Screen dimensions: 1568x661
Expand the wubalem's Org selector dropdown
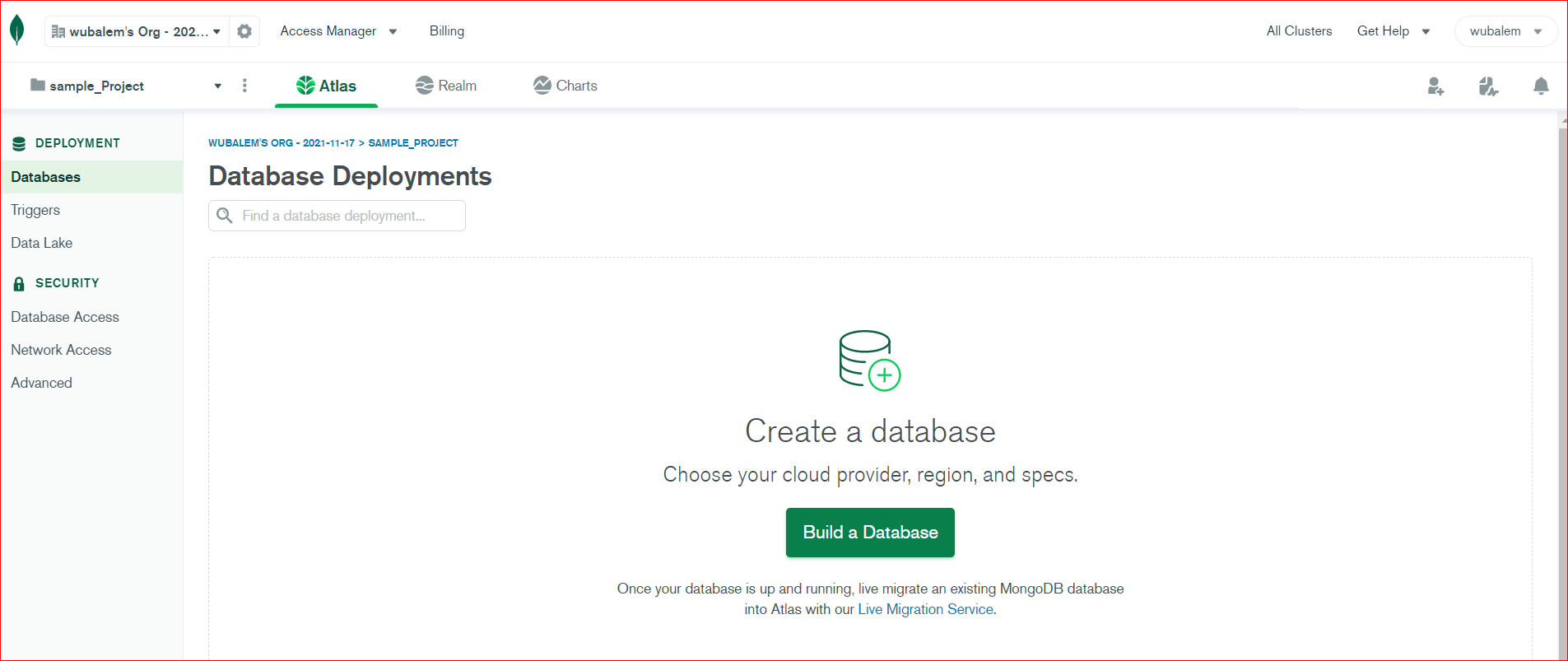[x=137, y=31]
